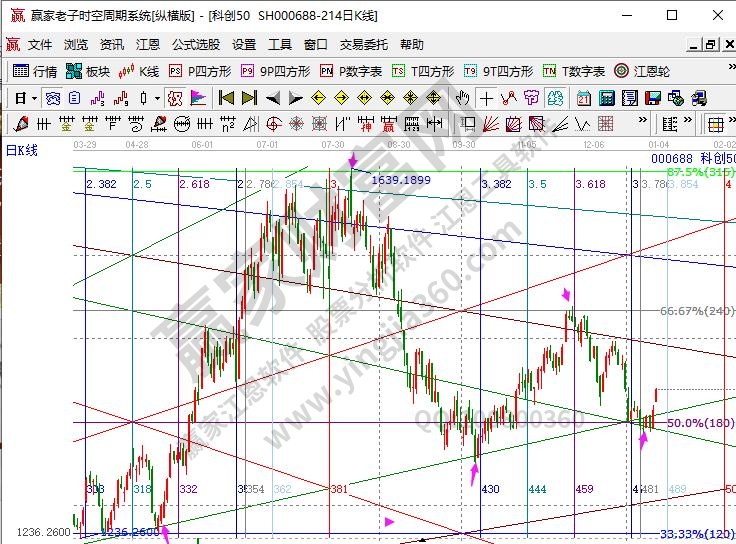Jump to first bar with skip-start icon
Image resolution: width=736 pixels, height=544 pixels.
(x=226, y=98)
